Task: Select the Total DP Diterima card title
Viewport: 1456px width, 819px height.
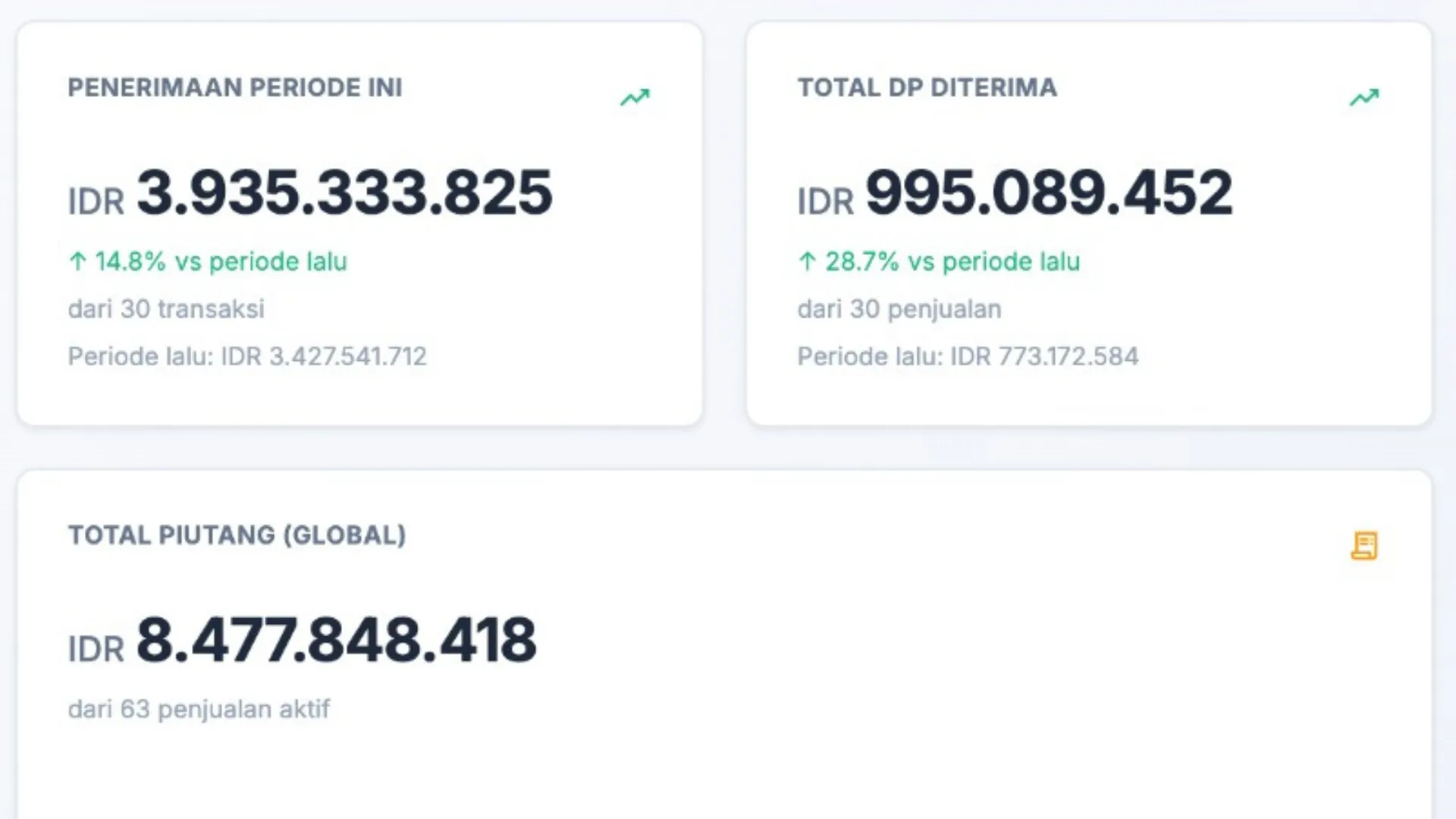Action: click(x=927, y=88)
